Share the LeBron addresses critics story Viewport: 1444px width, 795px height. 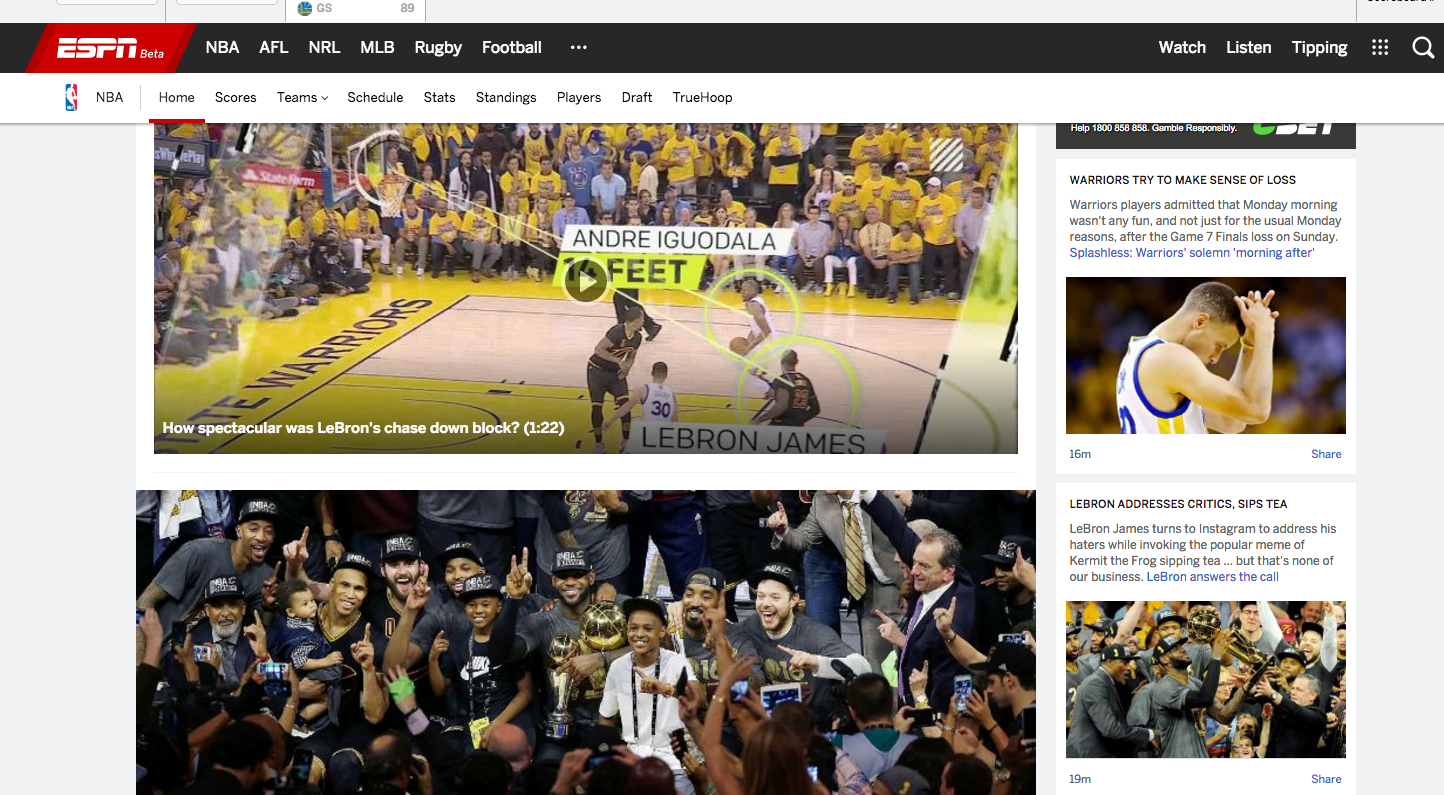coord(1326,779)
